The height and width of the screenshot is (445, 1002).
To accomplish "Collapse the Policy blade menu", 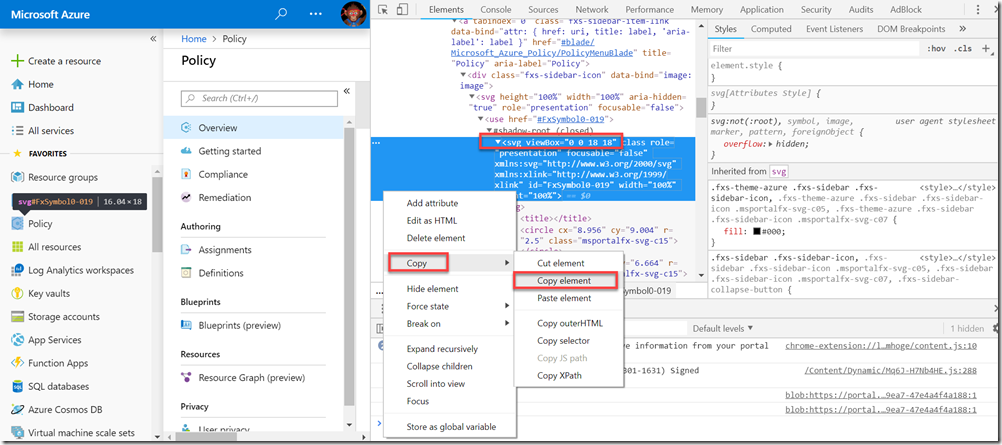I will [x=347, y=91].
